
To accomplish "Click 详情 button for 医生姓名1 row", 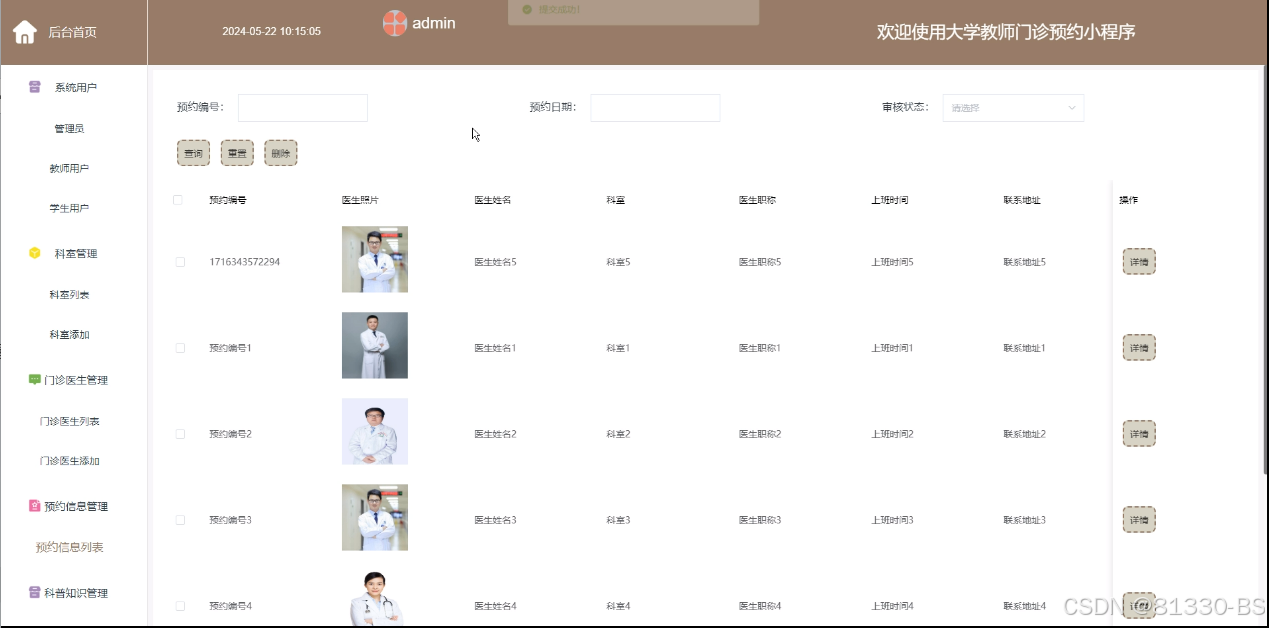I will coord(1139,348).
